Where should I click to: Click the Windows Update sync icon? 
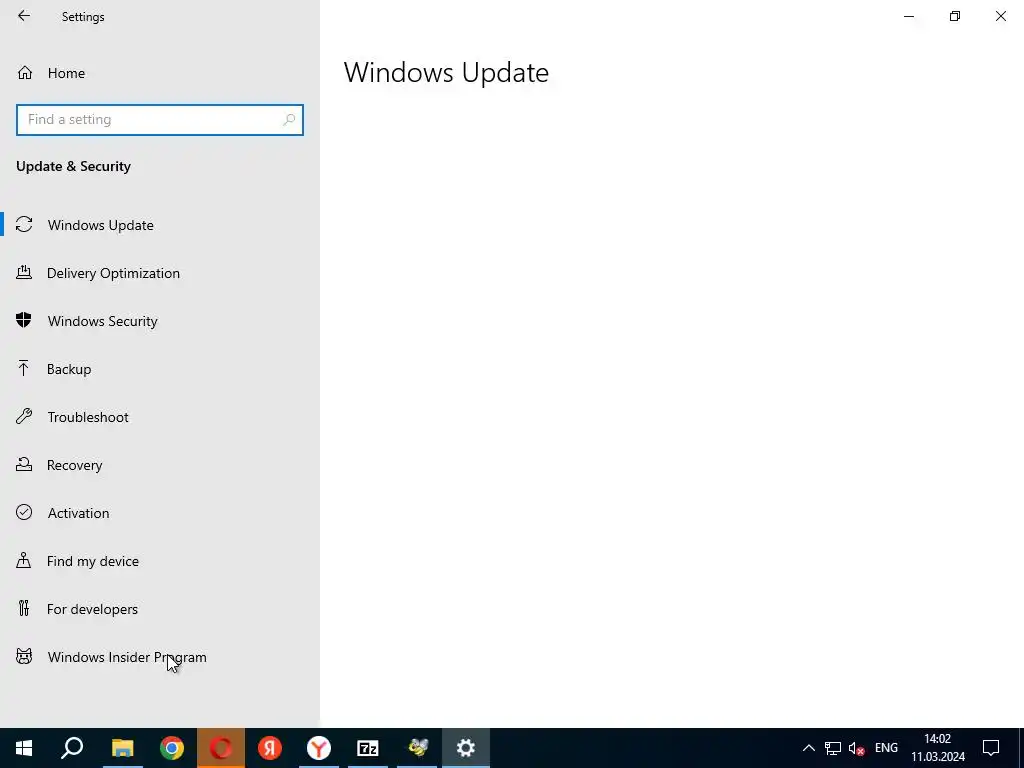pyautogui.click(x=24, y=225)
